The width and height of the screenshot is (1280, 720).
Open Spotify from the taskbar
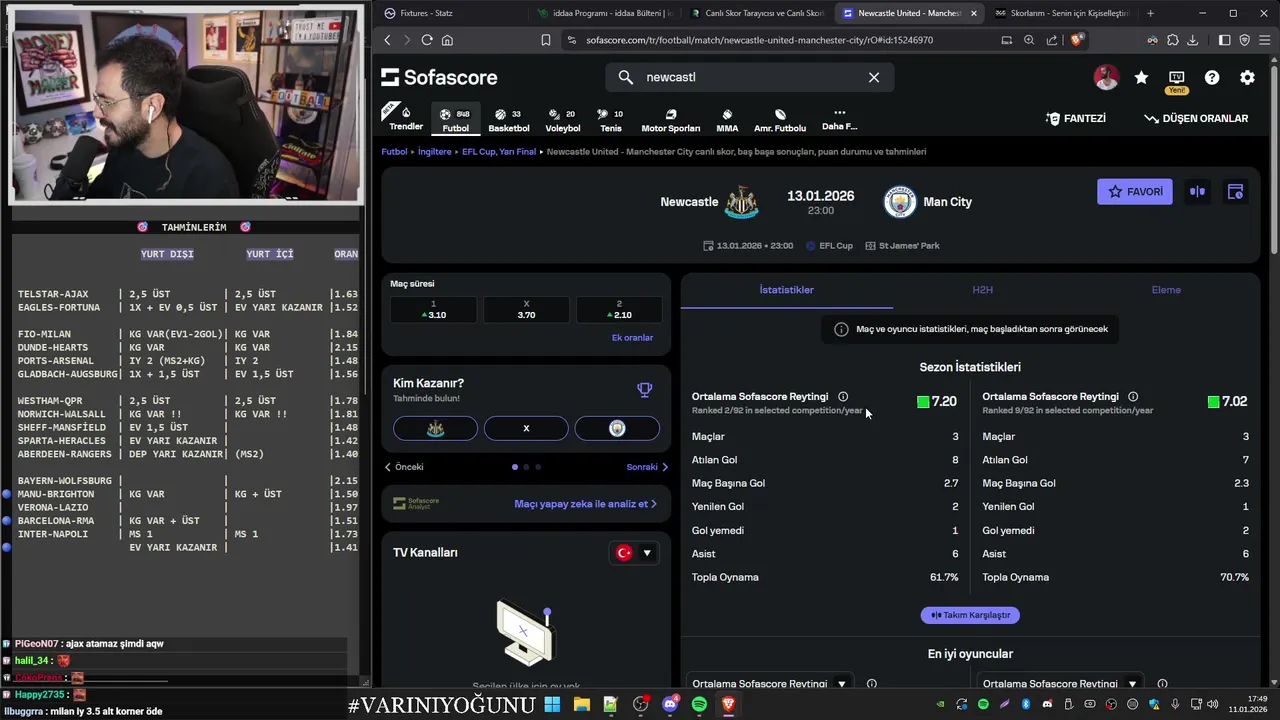coord(699,705)
